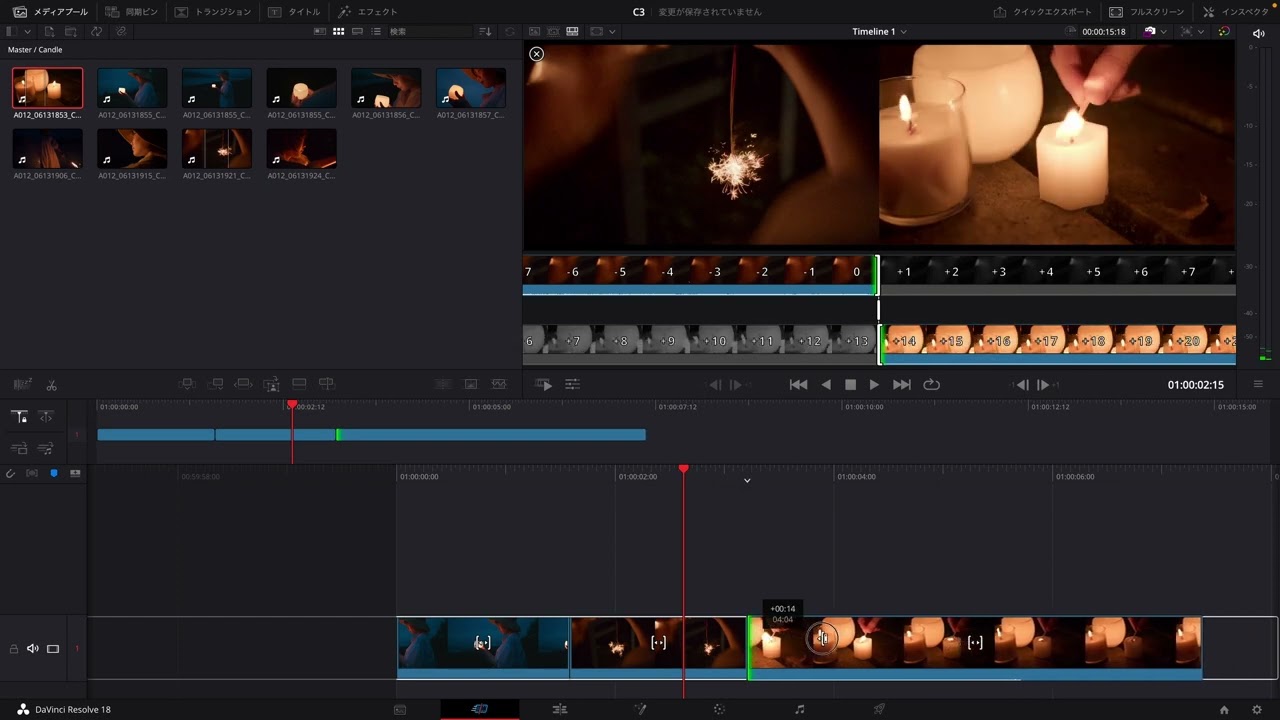Open the Cut page icon in bottom bar

(480, 709)
